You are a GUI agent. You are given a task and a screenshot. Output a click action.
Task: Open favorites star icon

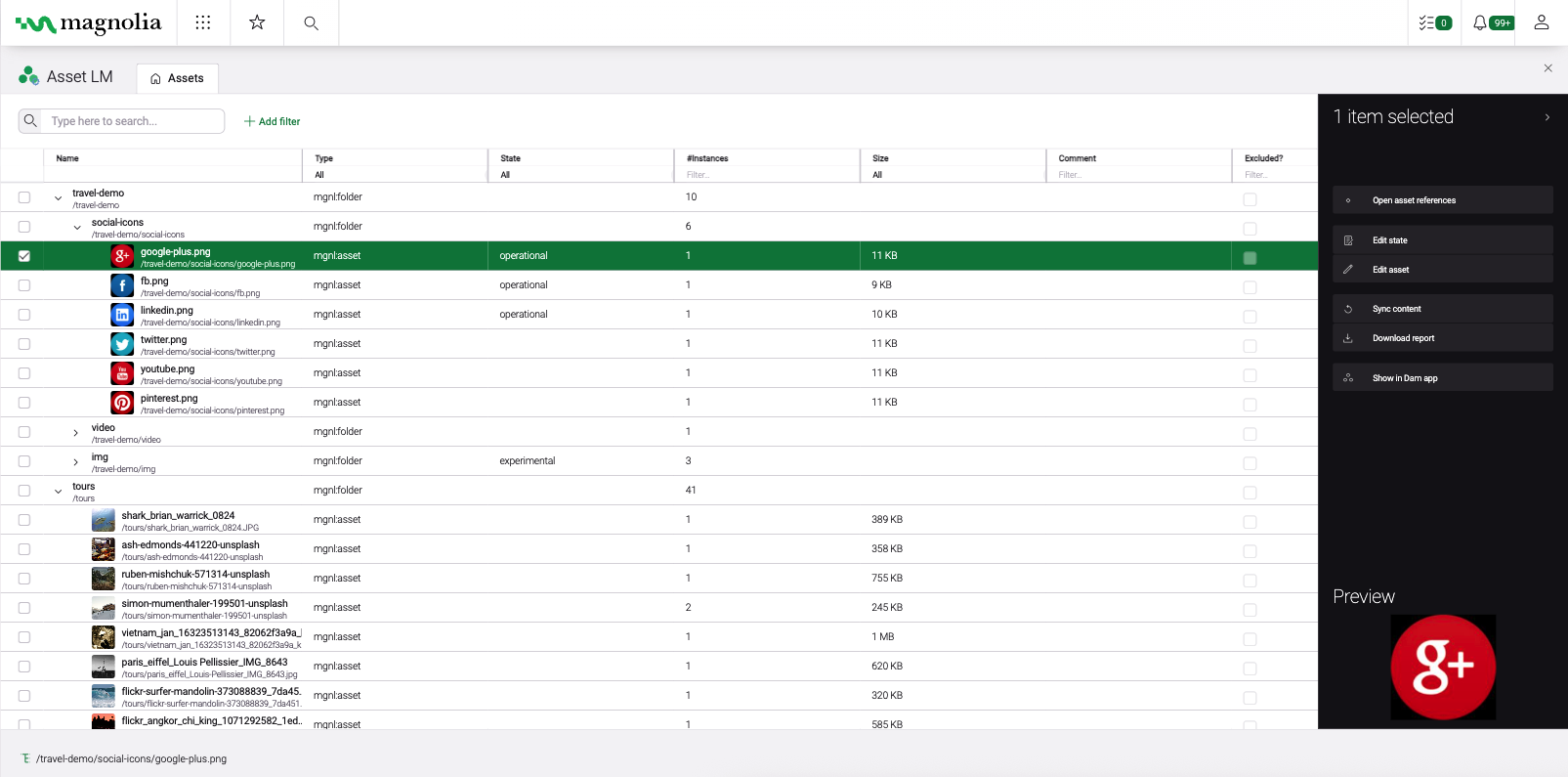pos(257,22)
